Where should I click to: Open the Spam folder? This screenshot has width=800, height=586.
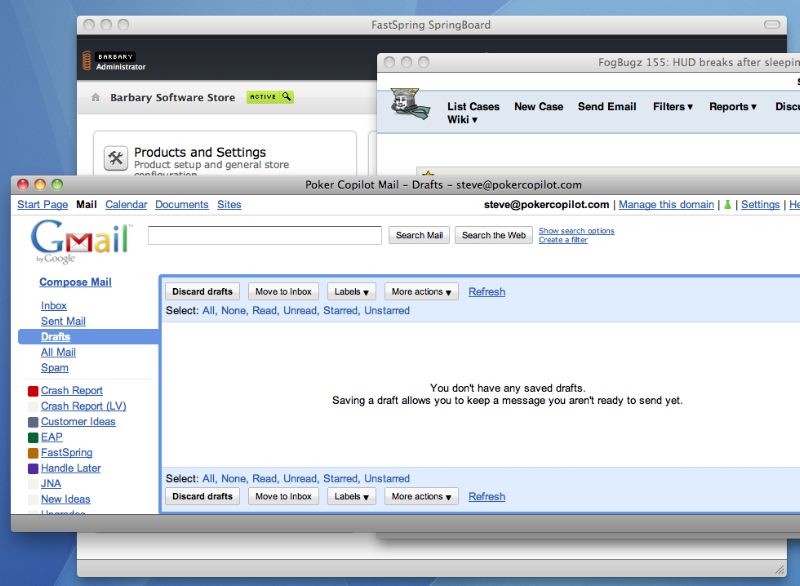coord(55,368)
